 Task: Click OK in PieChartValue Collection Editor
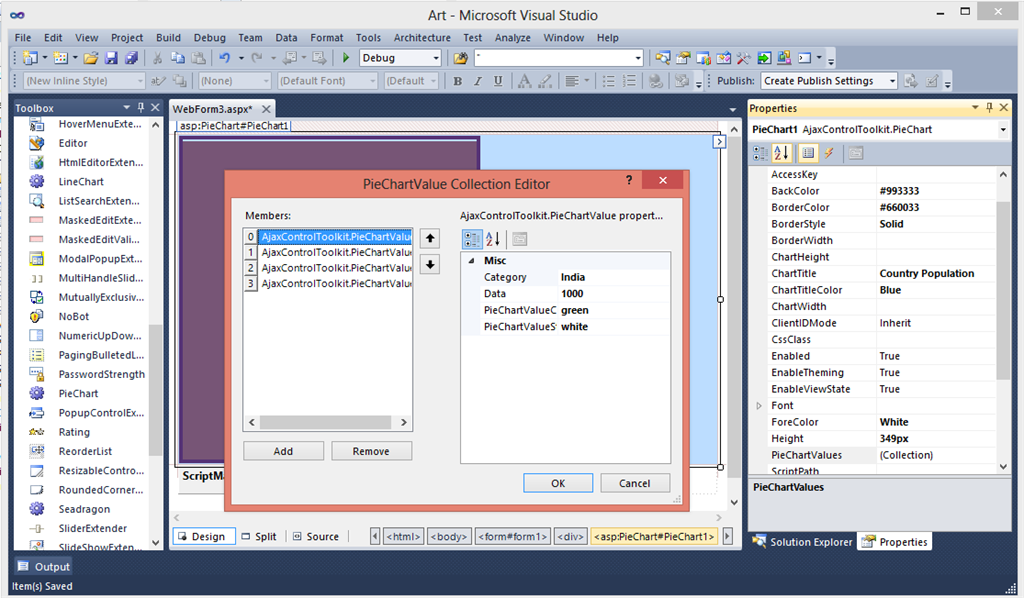click(558, 483)
